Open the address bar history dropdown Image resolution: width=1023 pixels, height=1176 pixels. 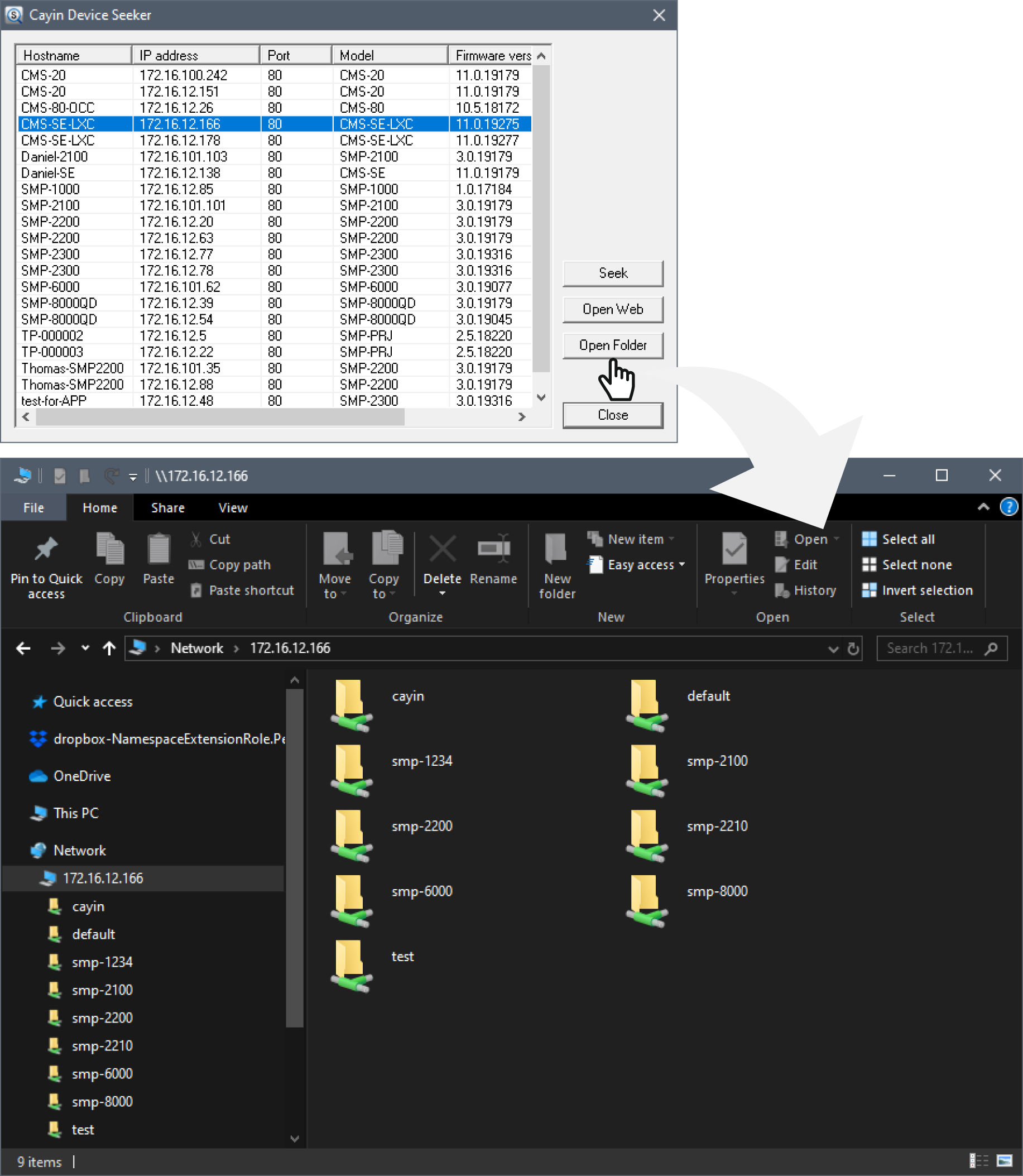pos(833,649)
